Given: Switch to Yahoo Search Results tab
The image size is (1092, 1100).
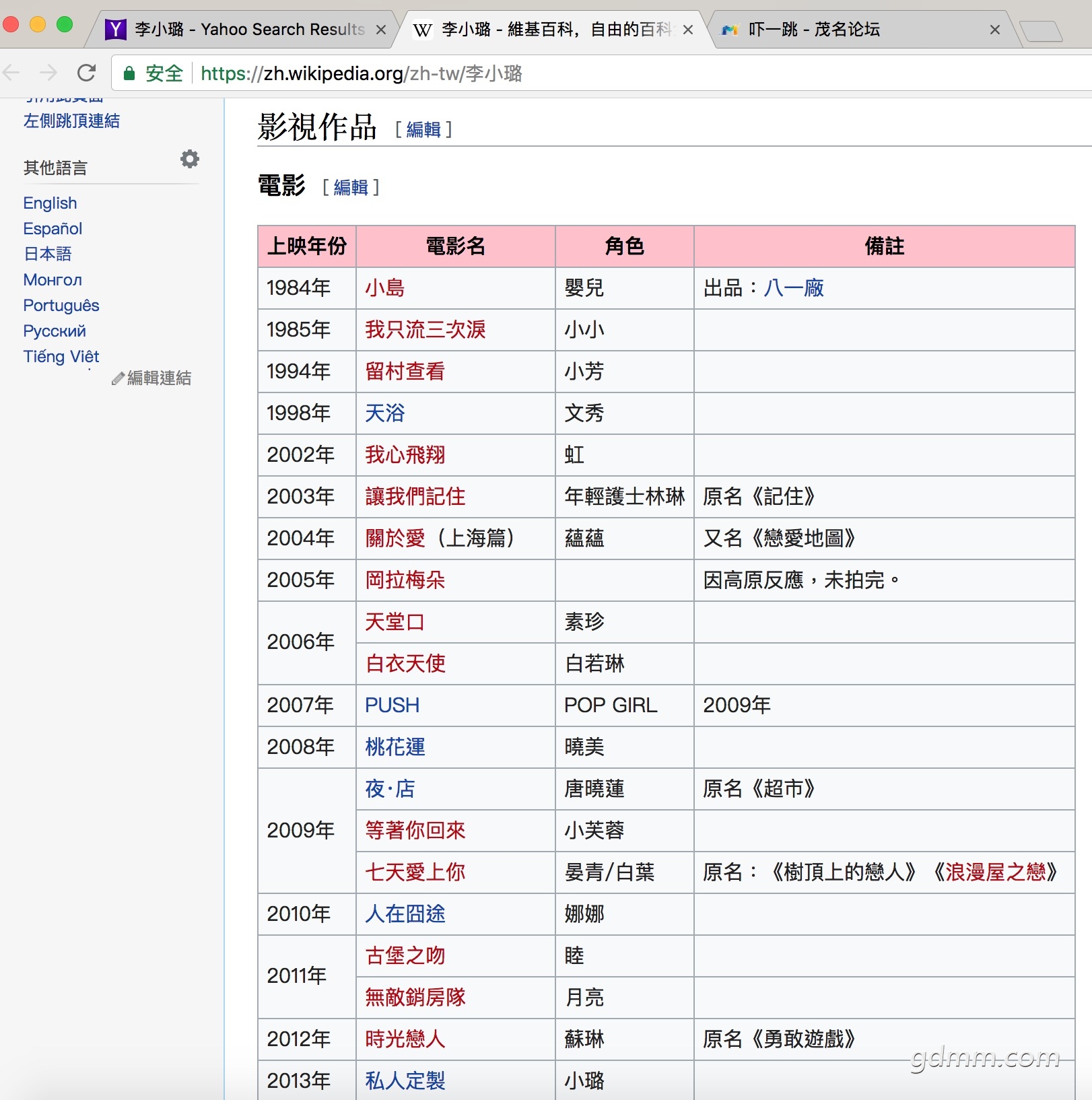Looking at the screenshot, I should click(x=242, y=30).
